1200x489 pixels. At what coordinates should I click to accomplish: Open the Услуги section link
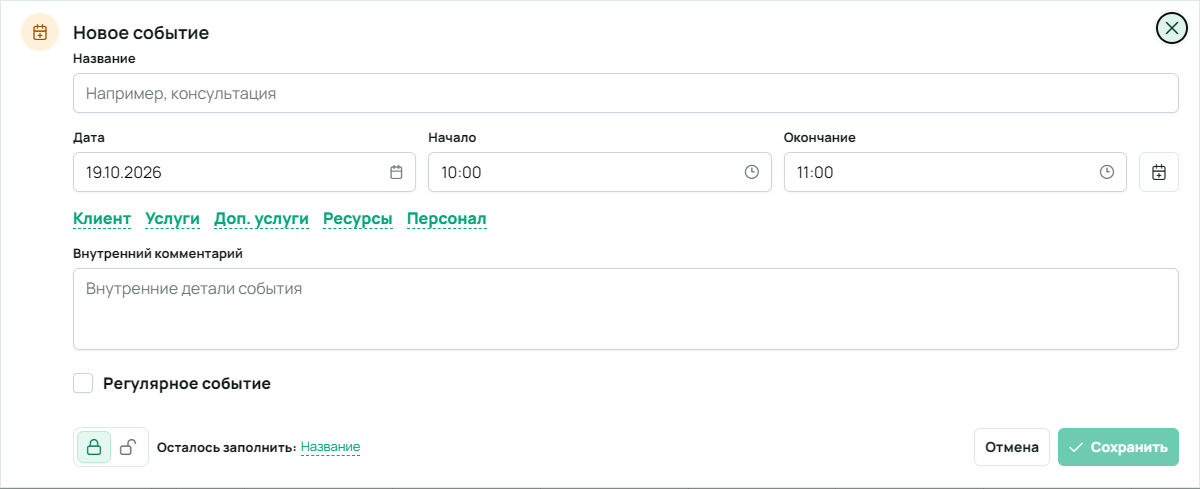[x=173, y=219]
